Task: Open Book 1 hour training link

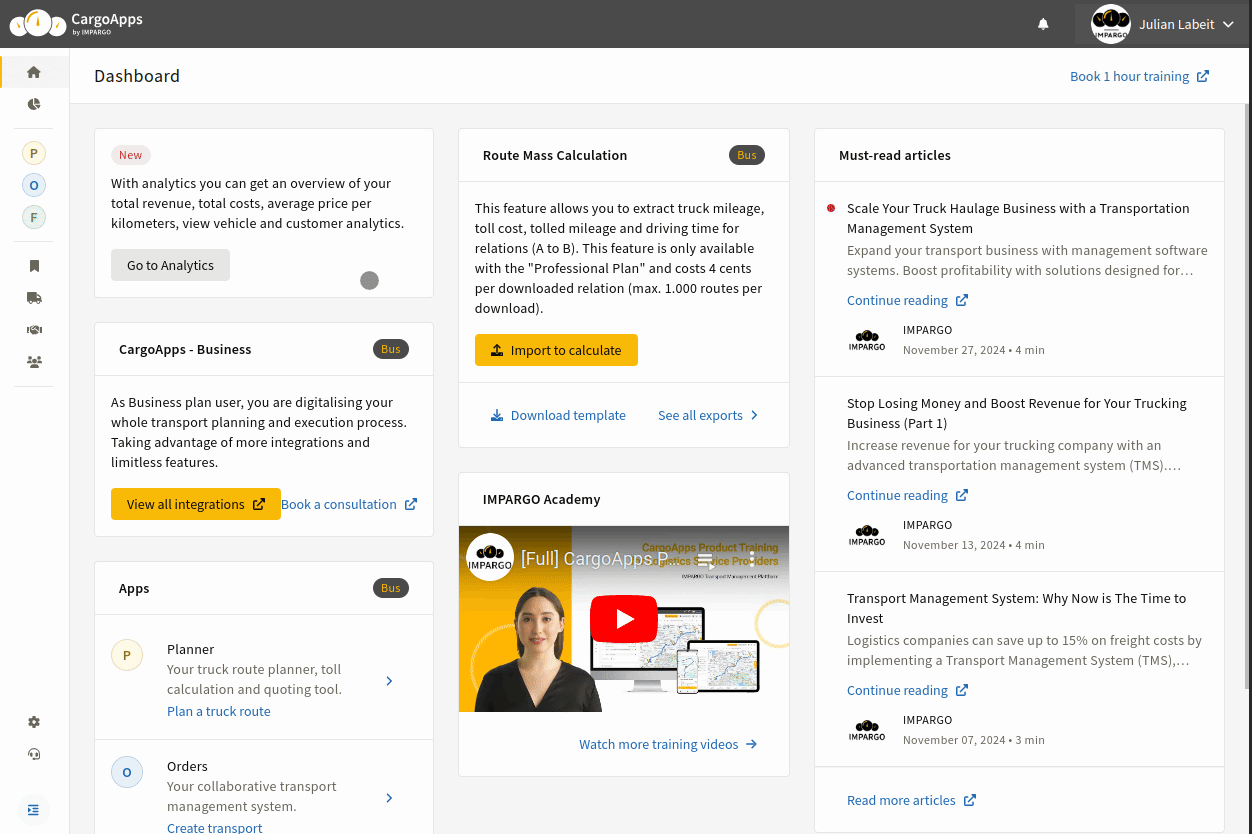Action: pyautogui.click(x=1139, y=76)
